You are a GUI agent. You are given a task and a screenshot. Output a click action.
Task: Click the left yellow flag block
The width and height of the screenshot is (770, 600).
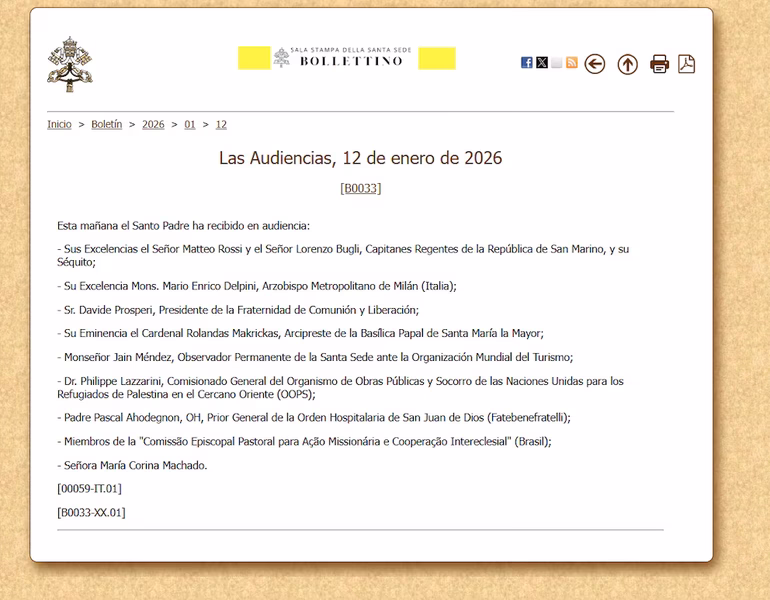coord(254,58)
